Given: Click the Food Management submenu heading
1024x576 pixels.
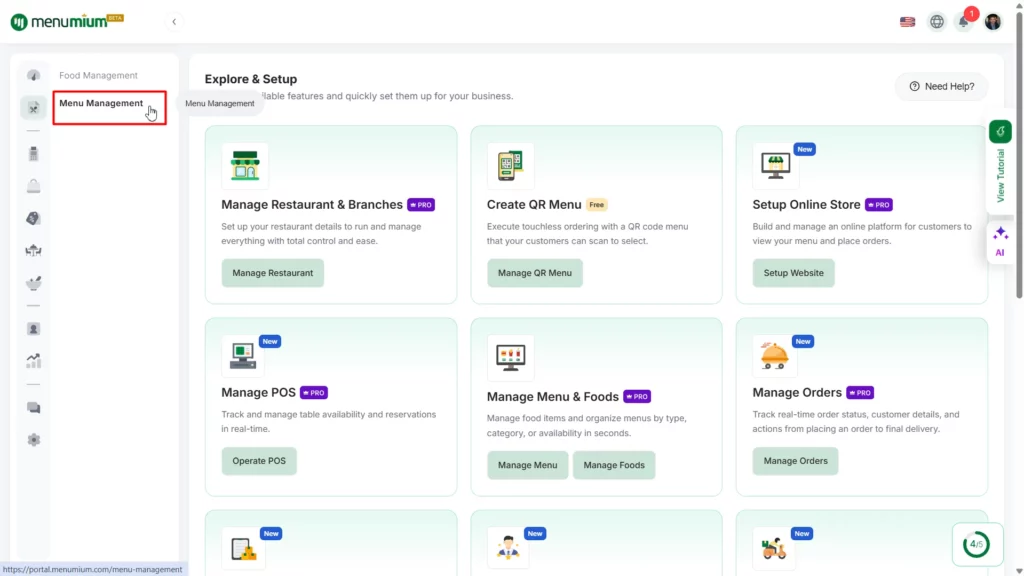Looking at the screenshot, I should click(x=98, y=75).
